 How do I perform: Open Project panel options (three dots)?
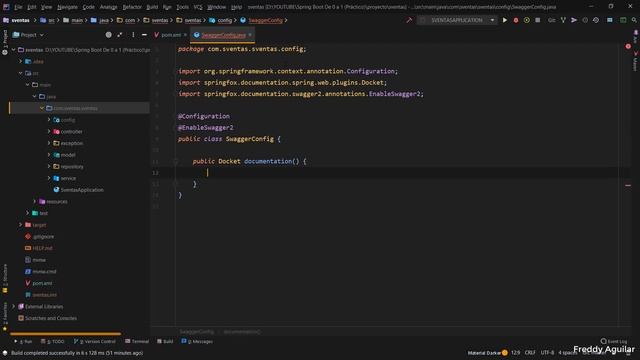[133, 35]
